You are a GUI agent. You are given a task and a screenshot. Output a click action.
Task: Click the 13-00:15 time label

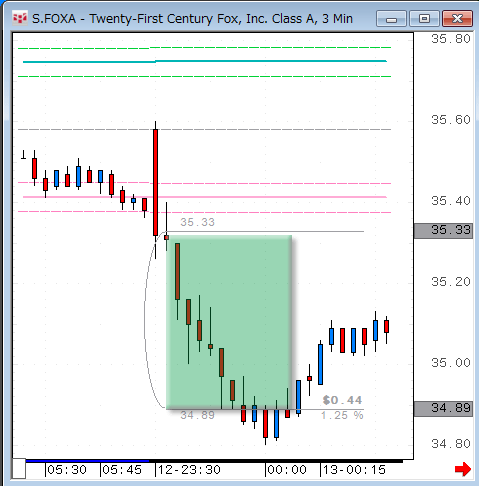(x=354, y=470)
